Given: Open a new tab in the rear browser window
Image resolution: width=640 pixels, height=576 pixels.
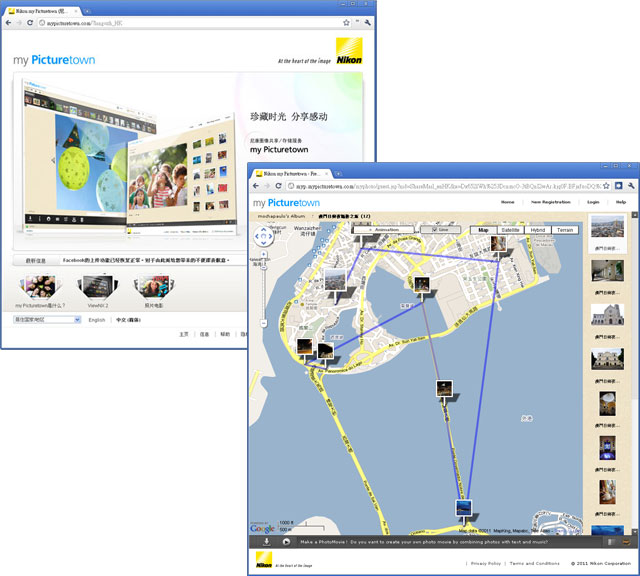Looking at the screenshot, I should [x=87, y=11].
